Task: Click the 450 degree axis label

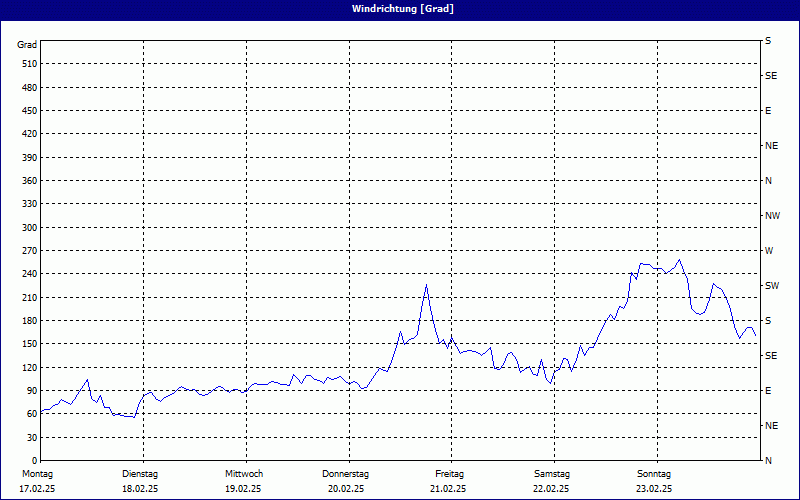Action: point(30,111)
